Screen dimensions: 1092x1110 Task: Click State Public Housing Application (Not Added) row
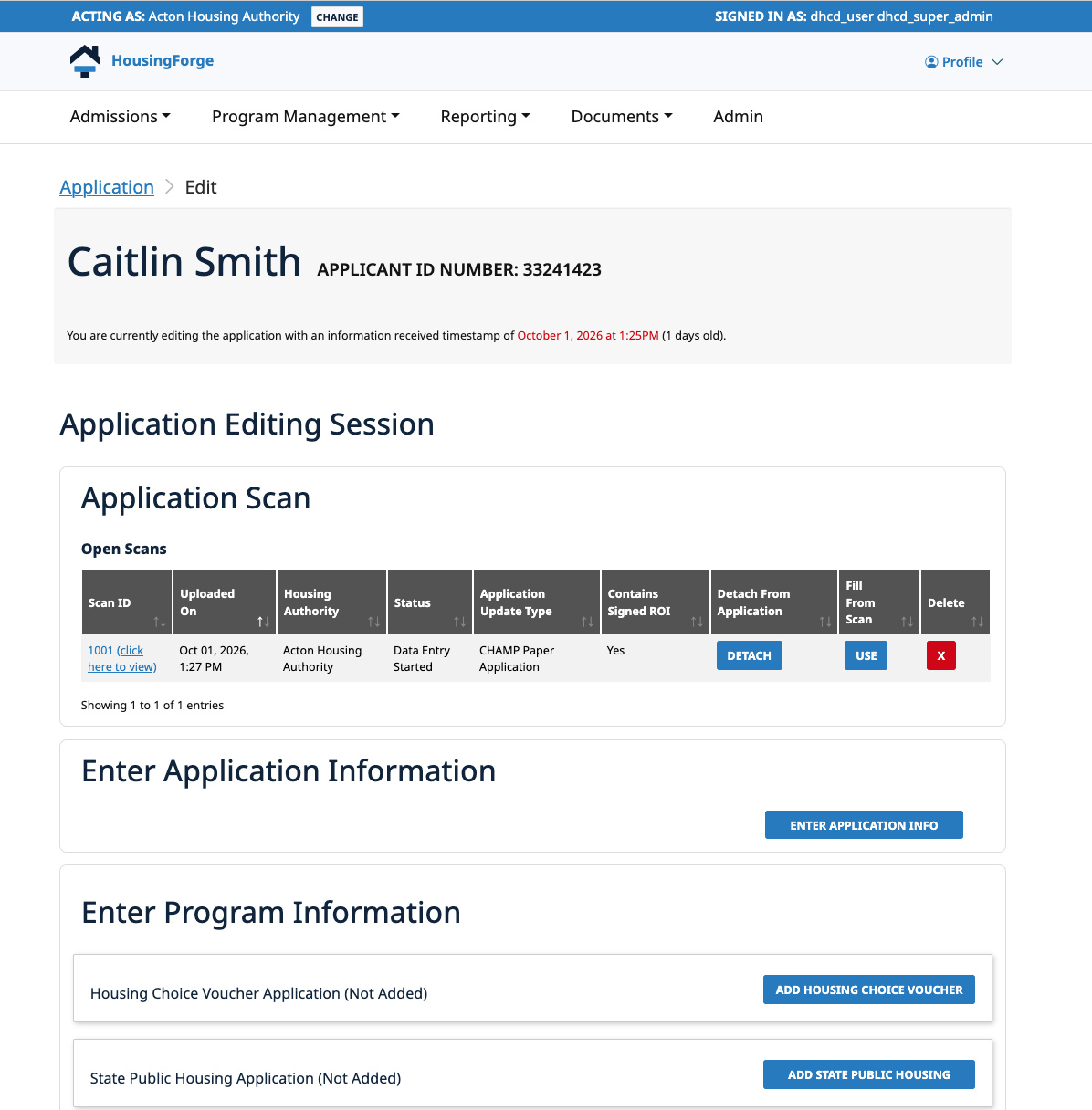tap(532, 1073)
